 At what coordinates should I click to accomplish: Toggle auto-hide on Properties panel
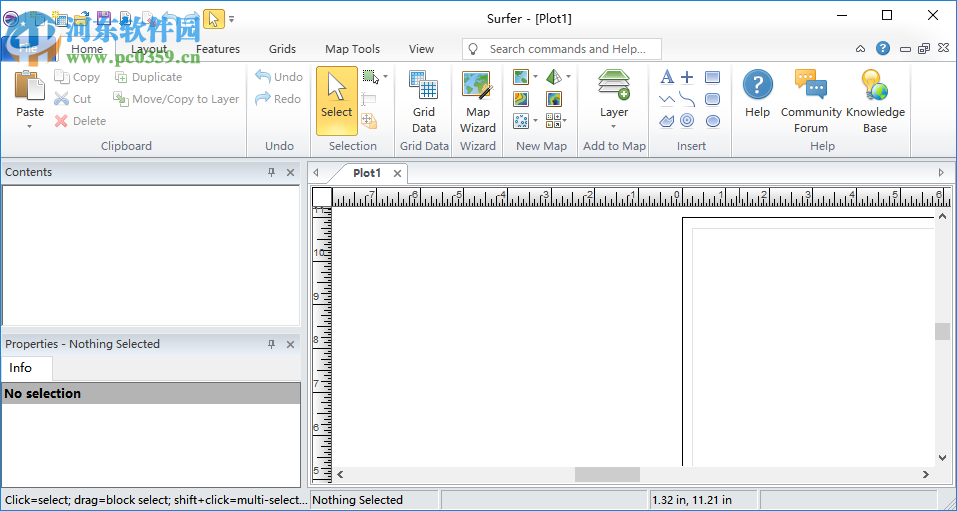(x=271, y=344)
